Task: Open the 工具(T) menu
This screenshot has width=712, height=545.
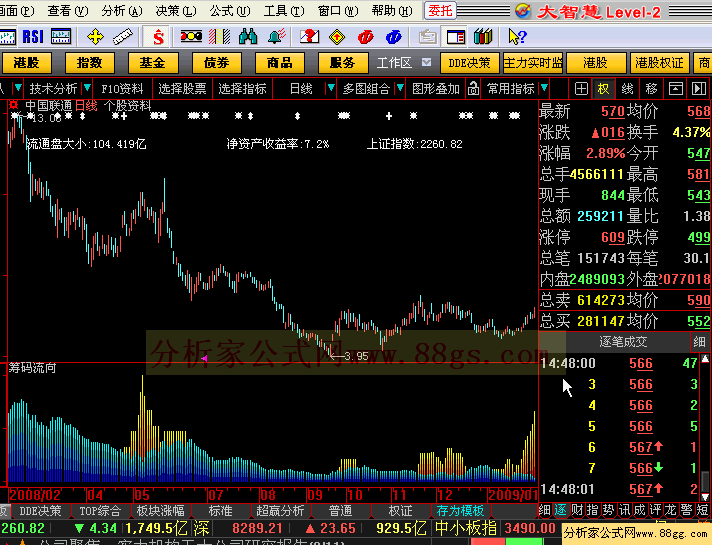Action: [x=284, y=10]
